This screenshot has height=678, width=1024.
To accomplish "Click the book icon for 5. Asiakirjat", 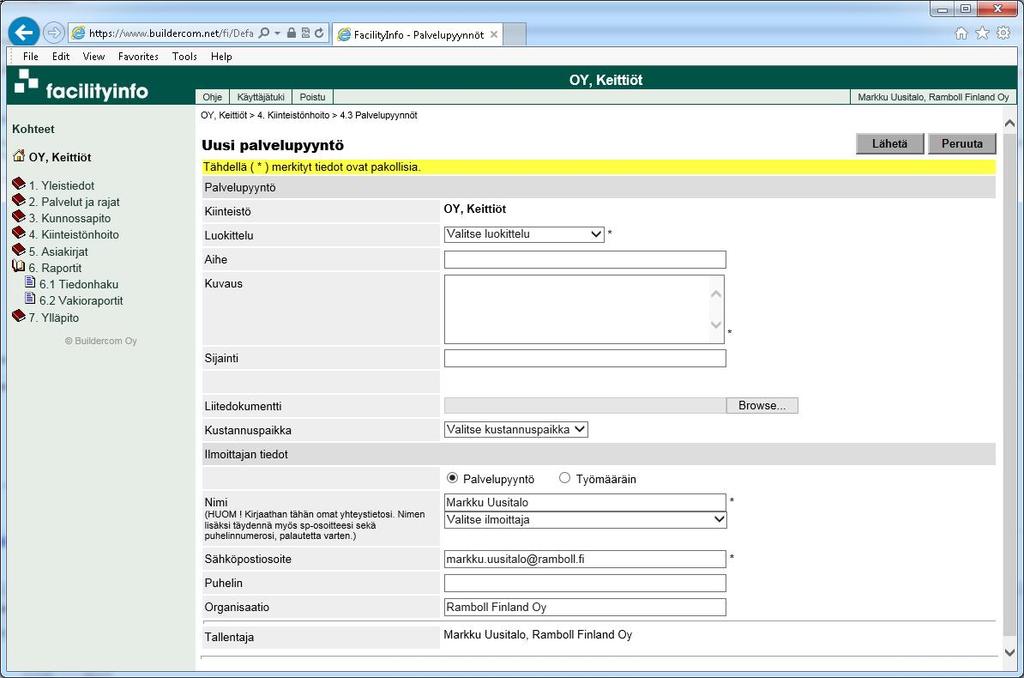I will click(19, 250).
